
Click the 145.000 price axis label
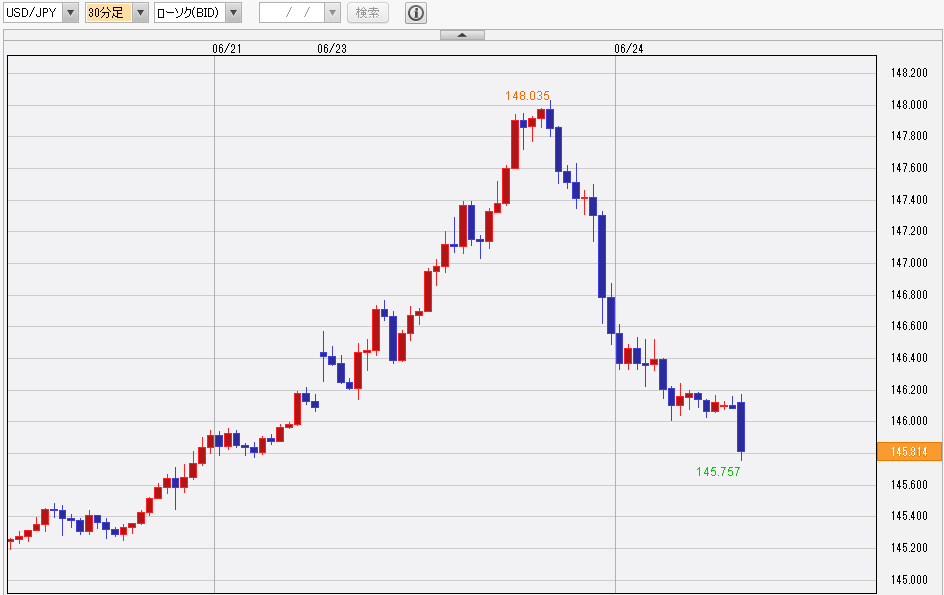(909, 580)
